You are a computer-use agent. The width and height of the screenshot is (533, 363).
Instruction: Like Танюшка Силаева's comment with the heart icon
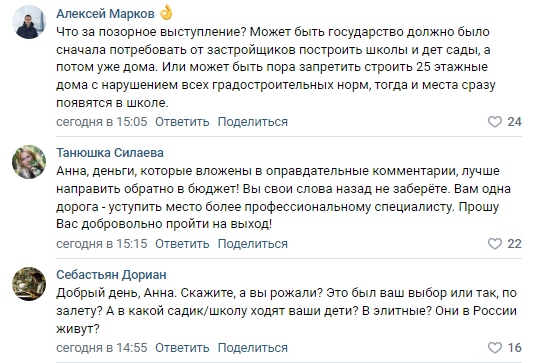pyautogui.click(x=495, y=244)
